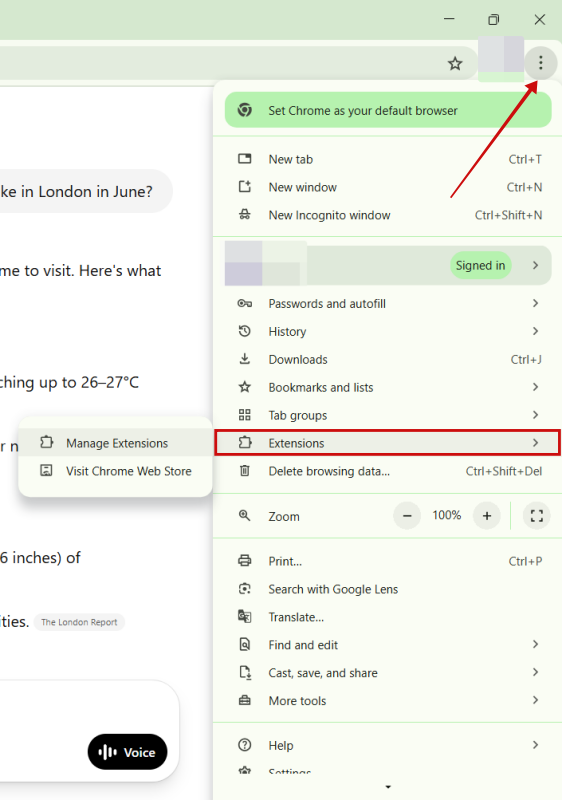Click the Chrome logo in default browser banner

coord(245,110)
